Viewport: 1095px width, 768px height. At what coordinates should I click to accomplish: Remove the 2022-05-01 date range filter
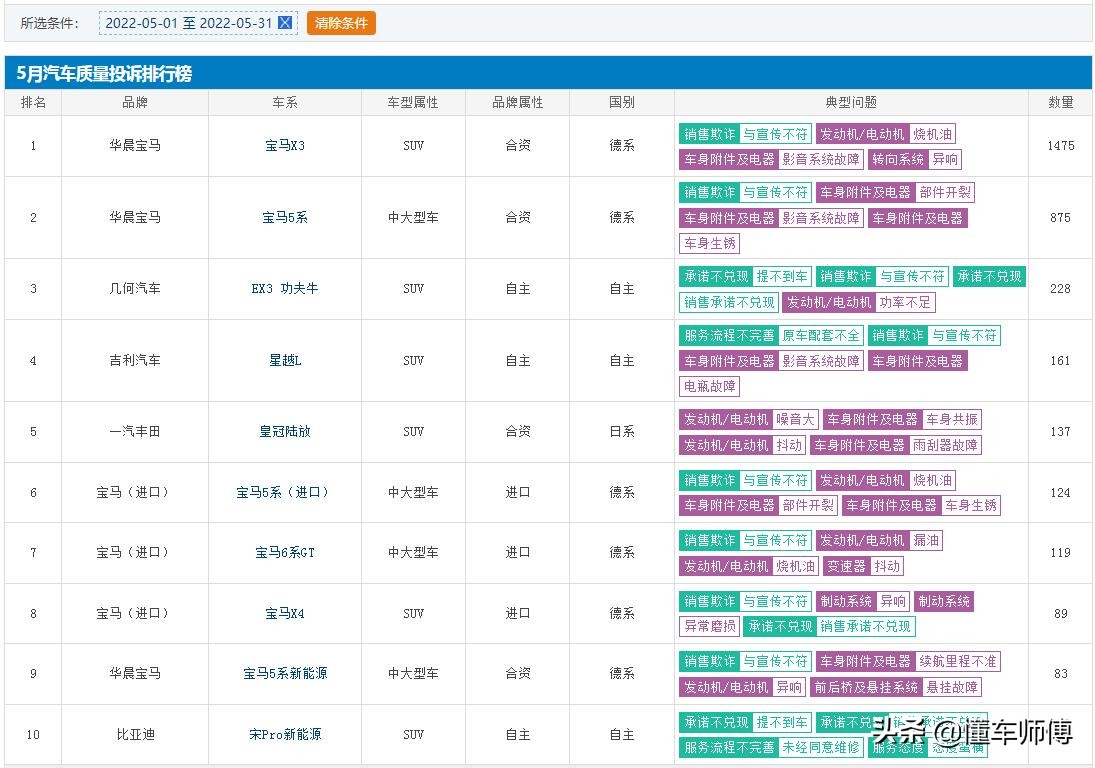click(x=285, y=23)
